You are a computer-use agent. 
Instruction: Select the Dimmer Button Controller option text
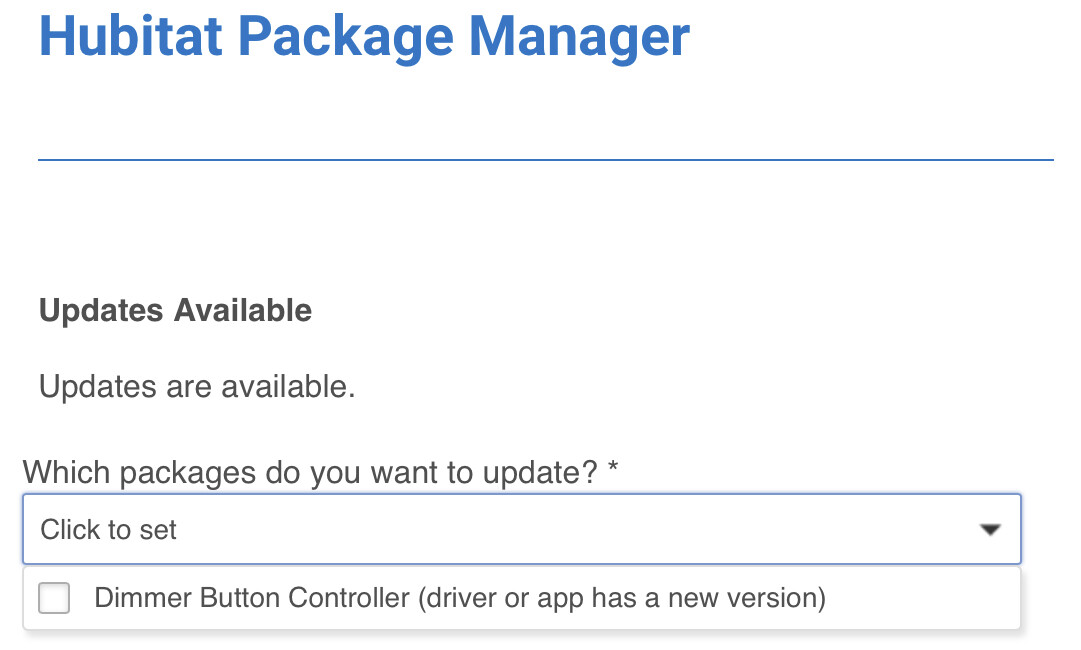point(460,598)
